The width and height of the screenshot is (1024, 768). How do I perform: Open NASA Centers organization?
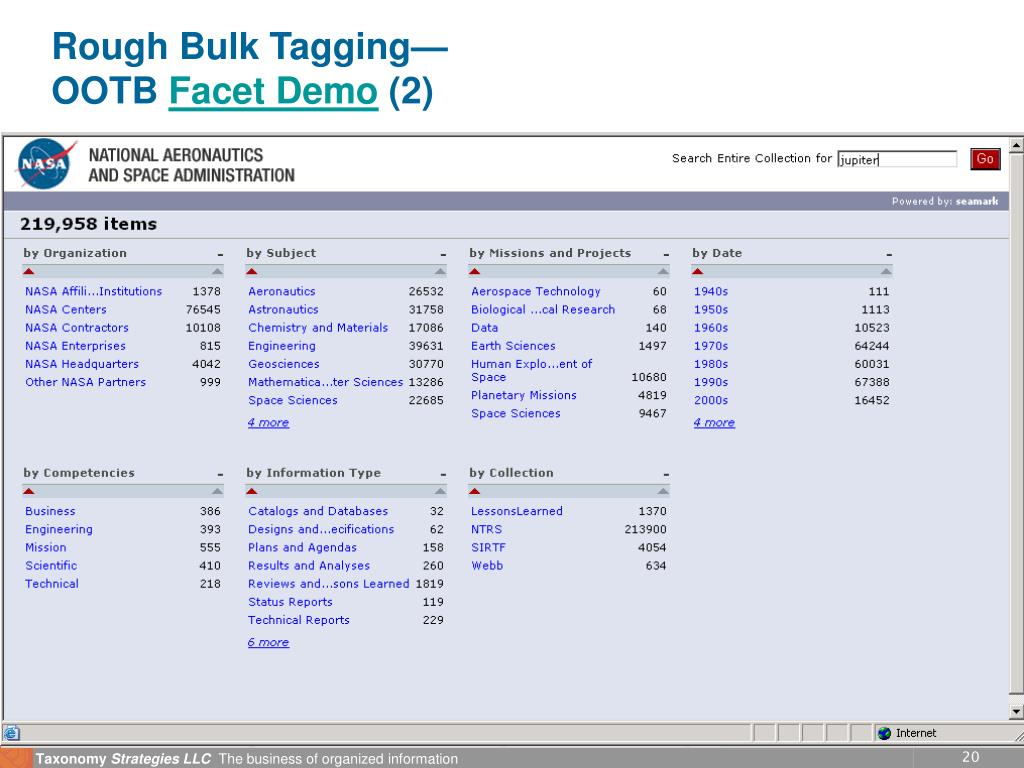click(x=66, y=310)
